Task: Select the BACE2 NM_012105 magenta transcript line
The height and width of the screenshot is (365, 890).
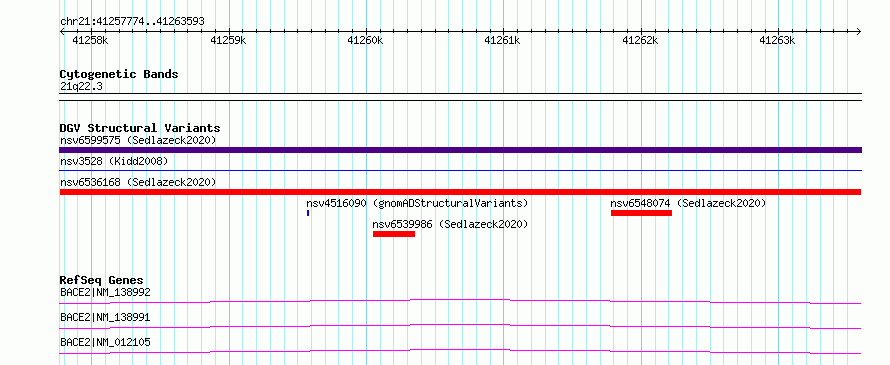Action: pos(460,351)
